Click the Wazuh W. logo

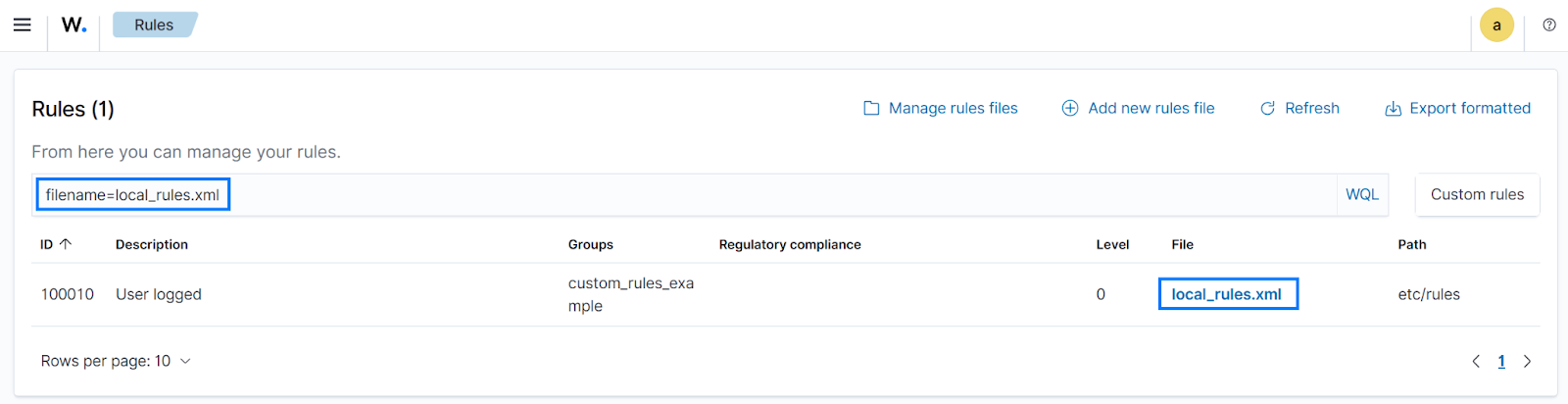[73, 25]
